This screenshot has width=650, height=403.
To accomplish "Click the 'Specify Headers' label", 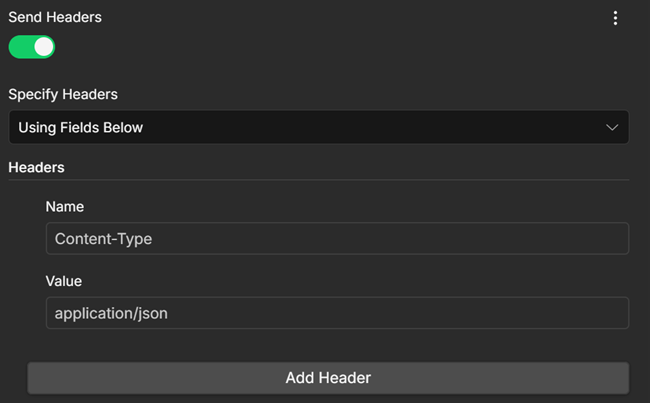I will click(63, 95).
